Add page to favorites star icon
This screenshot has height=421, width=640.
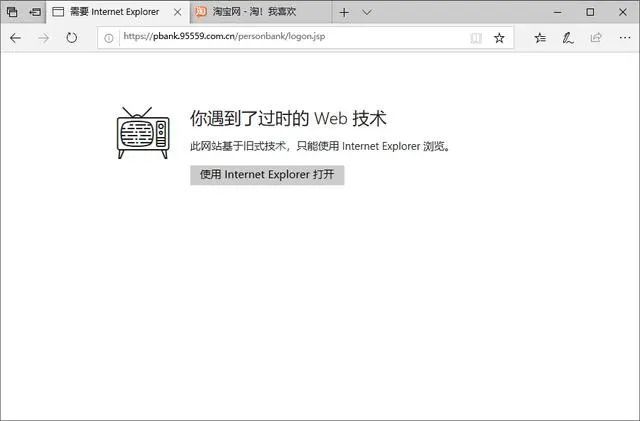499,38
